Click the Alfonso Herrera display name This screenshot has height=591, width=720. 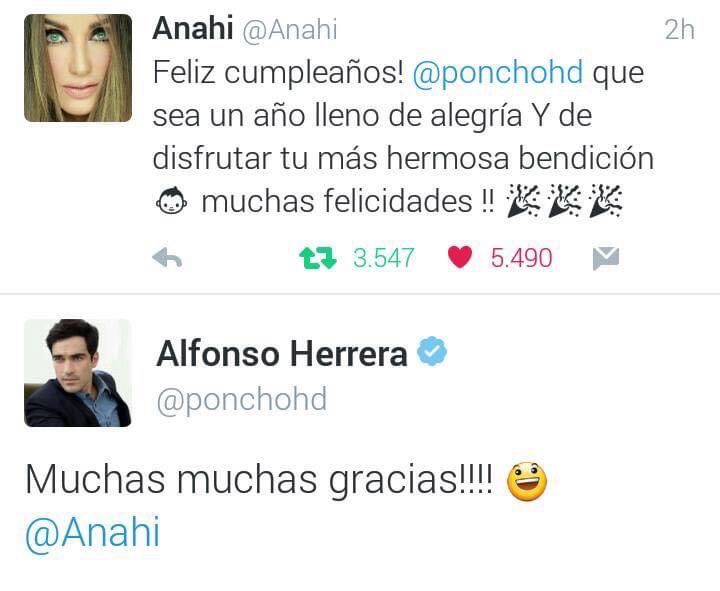(x=282, y=355)
